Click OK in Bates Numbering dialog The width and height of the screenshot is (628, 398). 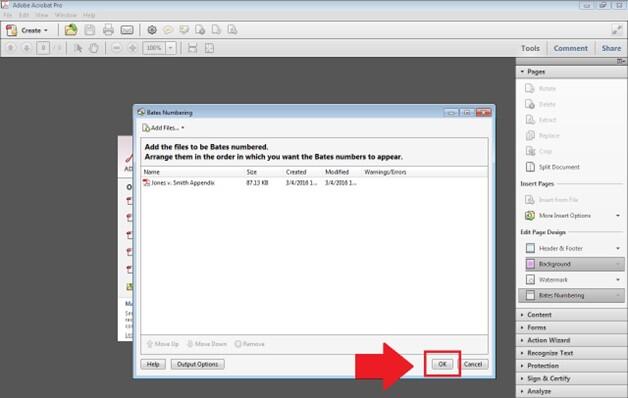(442, 364)
